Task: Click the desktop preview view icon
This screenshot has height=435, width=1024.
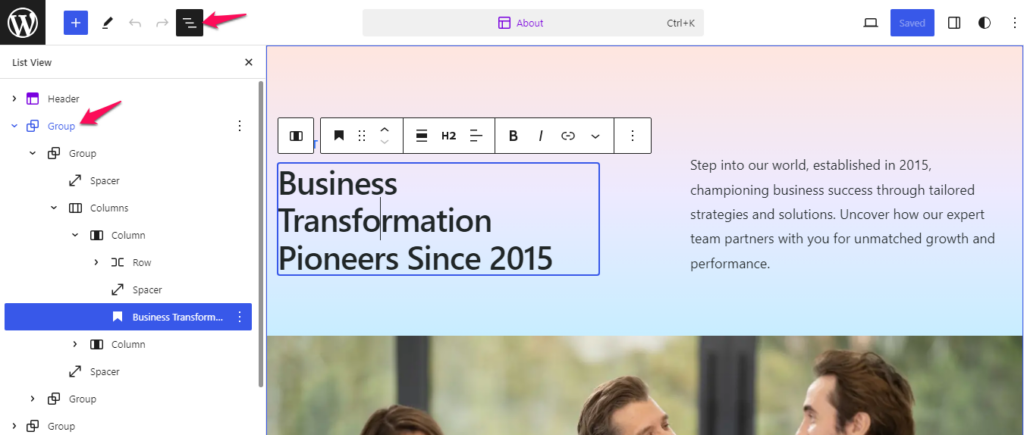Action: (x=870, y=23)
